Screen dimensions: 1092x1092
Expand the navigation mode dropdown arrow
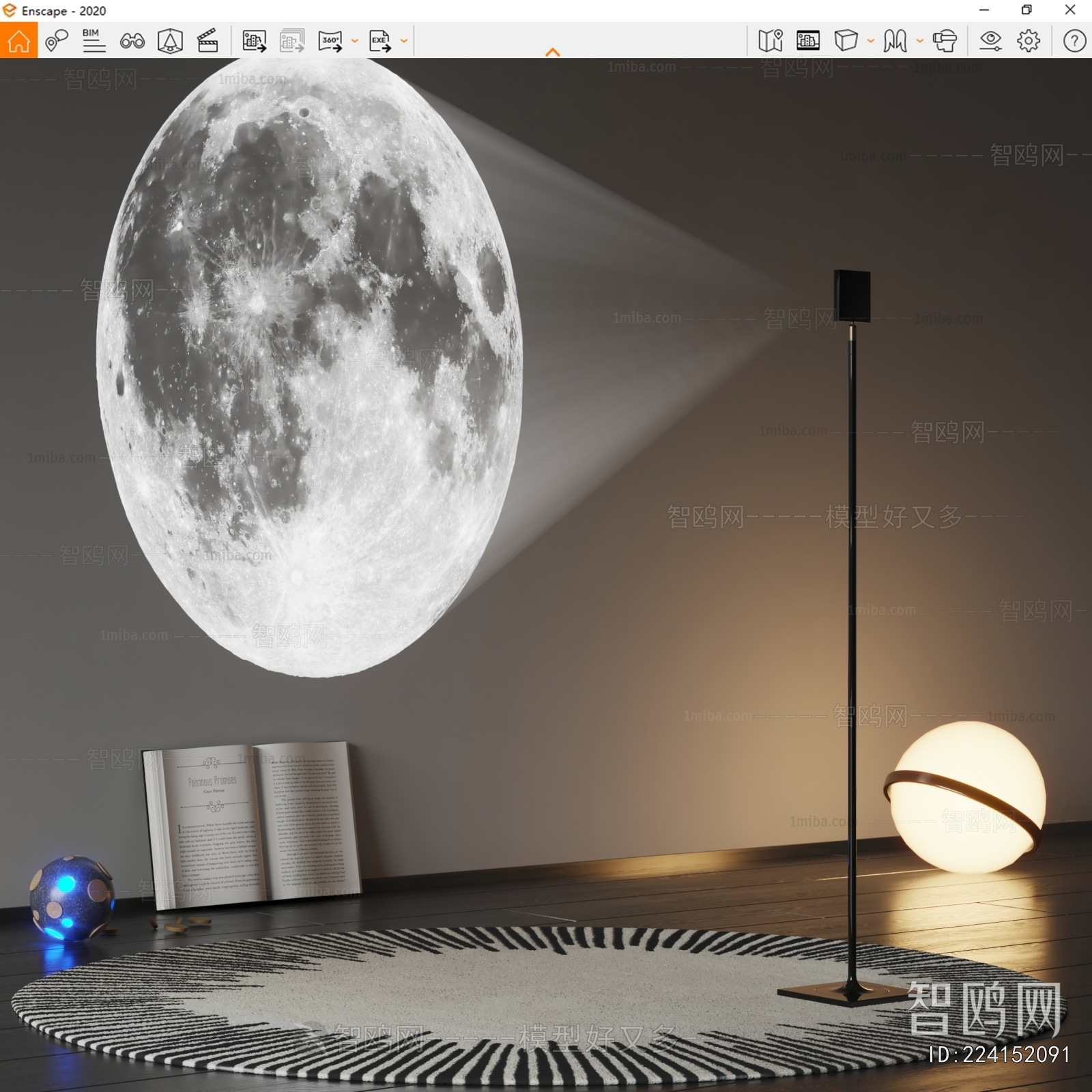[x=920, y=41]
